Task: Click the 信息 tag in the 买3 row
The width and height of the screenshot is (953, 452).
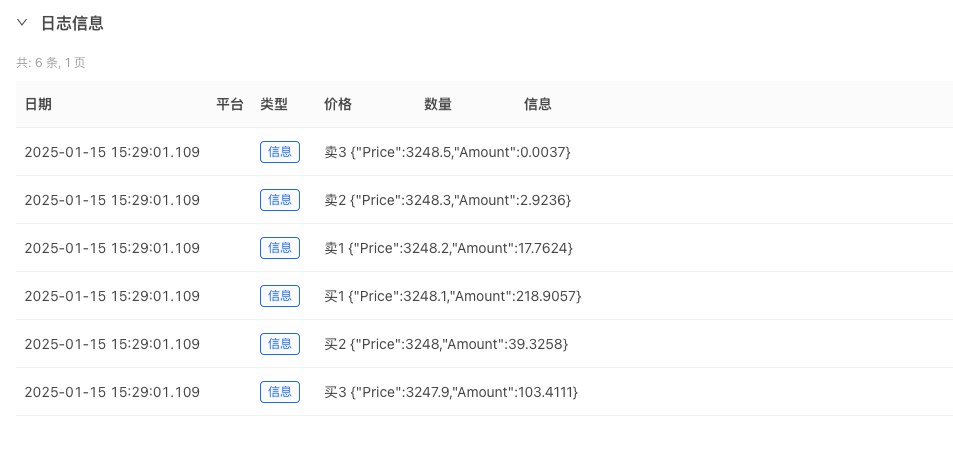Action: pos(280,392)
